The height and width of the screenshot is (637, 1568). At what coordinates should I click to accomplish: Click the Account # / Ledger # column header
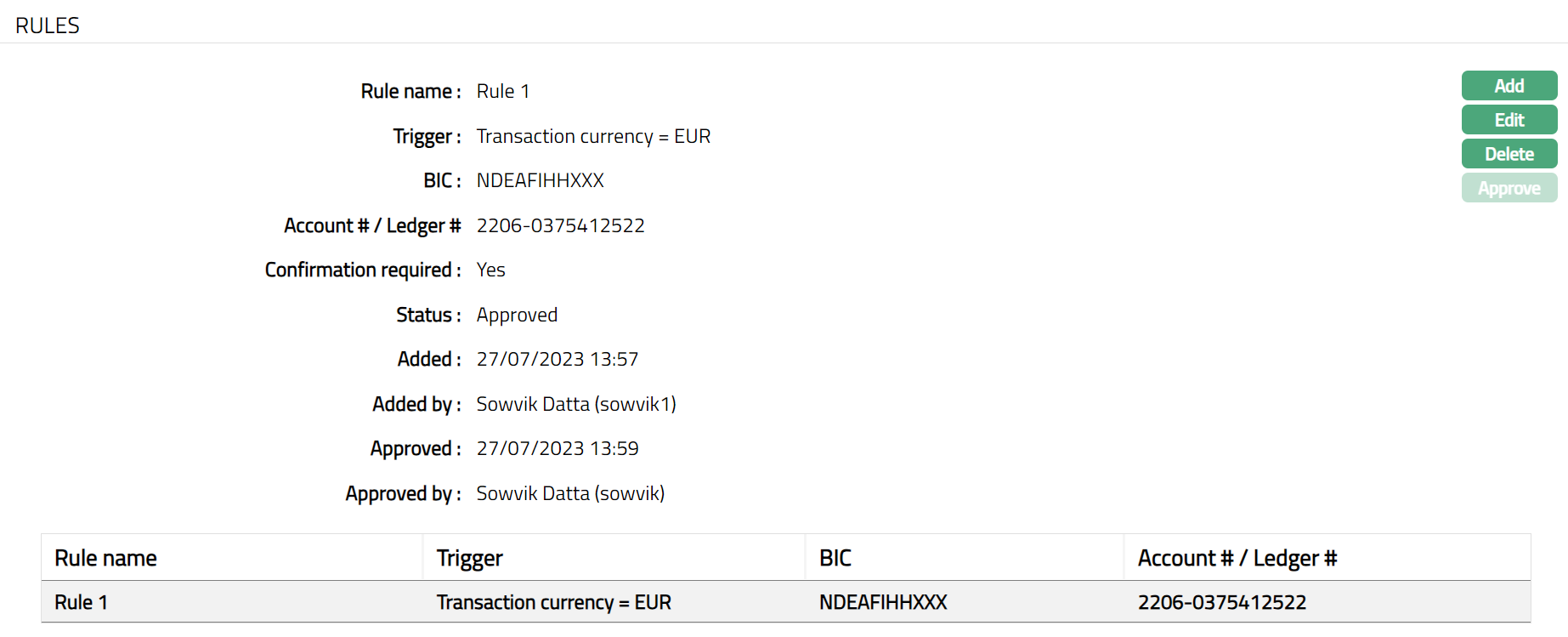click(1237, 558)
